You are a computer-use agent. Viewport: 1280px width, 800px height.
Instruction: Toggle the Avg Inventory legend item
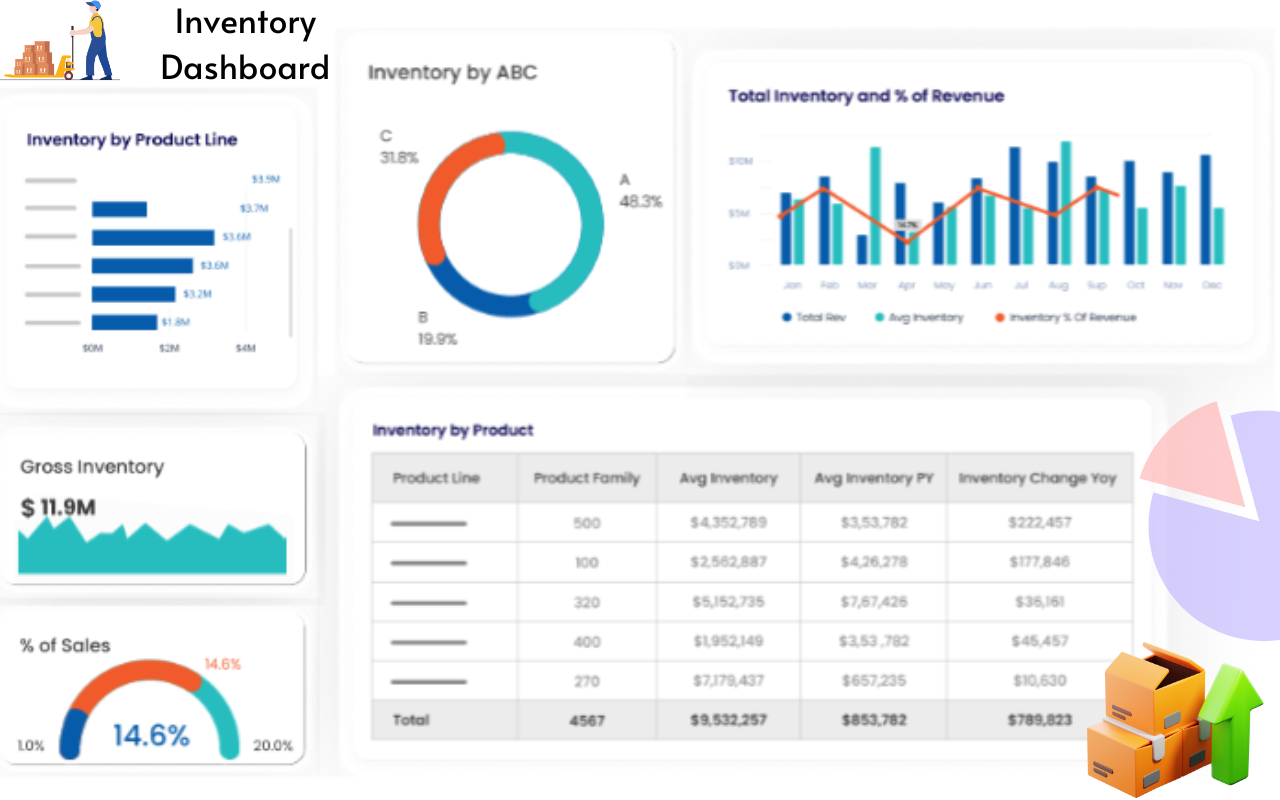coord(919,317)
